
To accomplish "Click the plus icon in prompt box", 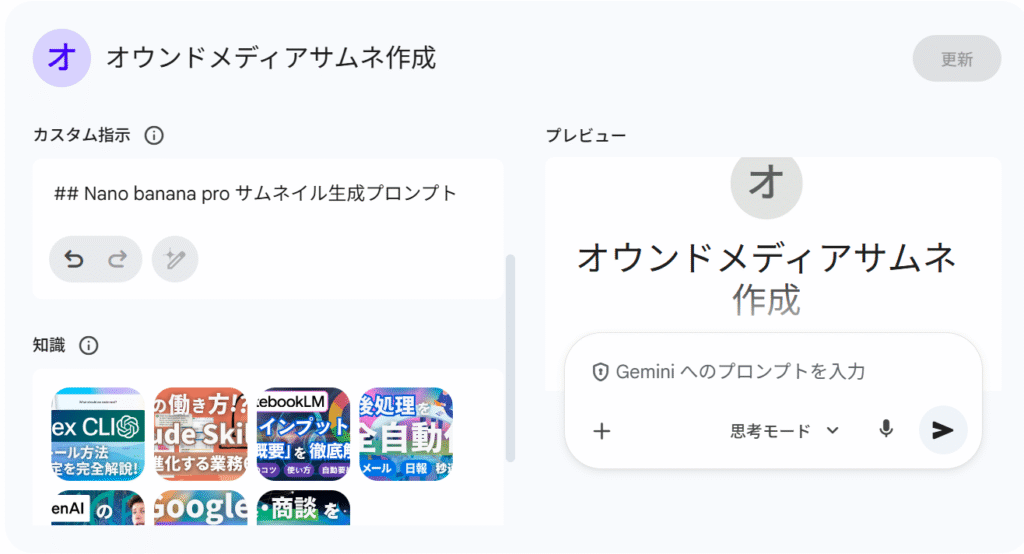I will click(x=601, y=431).
